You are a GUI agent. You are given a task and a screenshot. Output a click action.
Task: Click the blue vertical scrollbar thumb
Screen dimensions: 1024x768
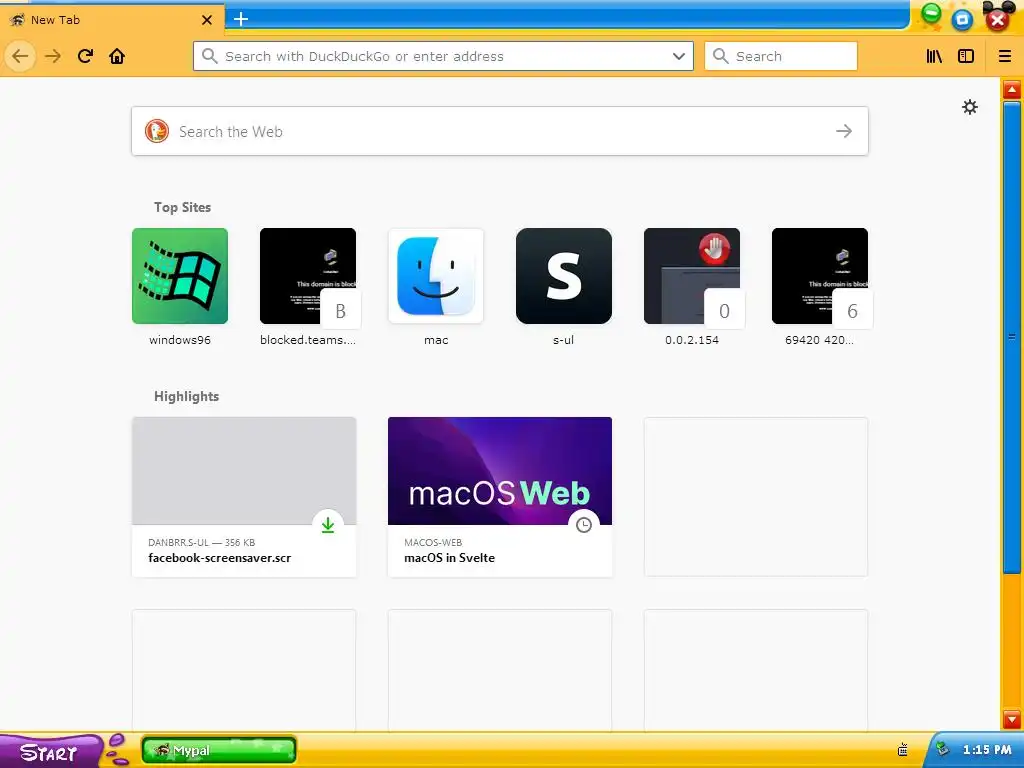coord(1012,337)
